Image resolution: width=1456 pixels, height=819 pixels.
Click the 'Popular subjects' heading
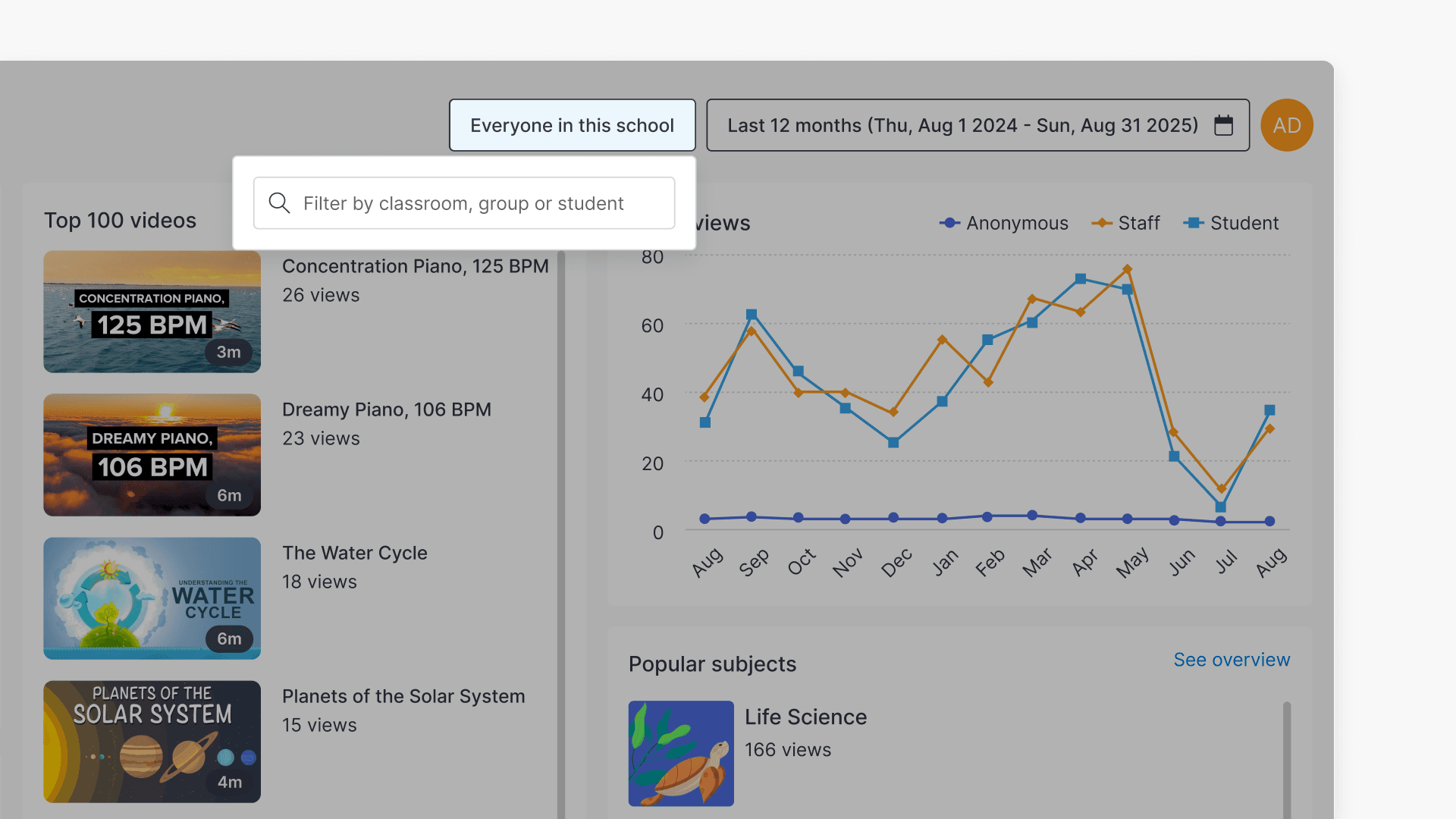[x=712, y=664]
